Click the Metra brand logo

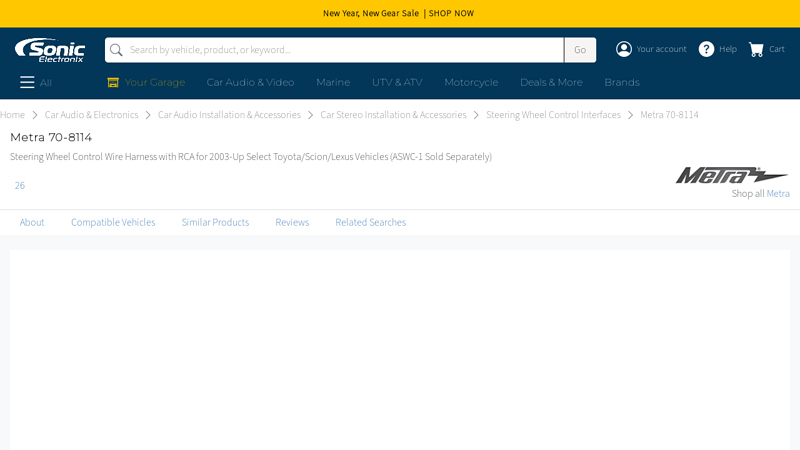[731, 175]
